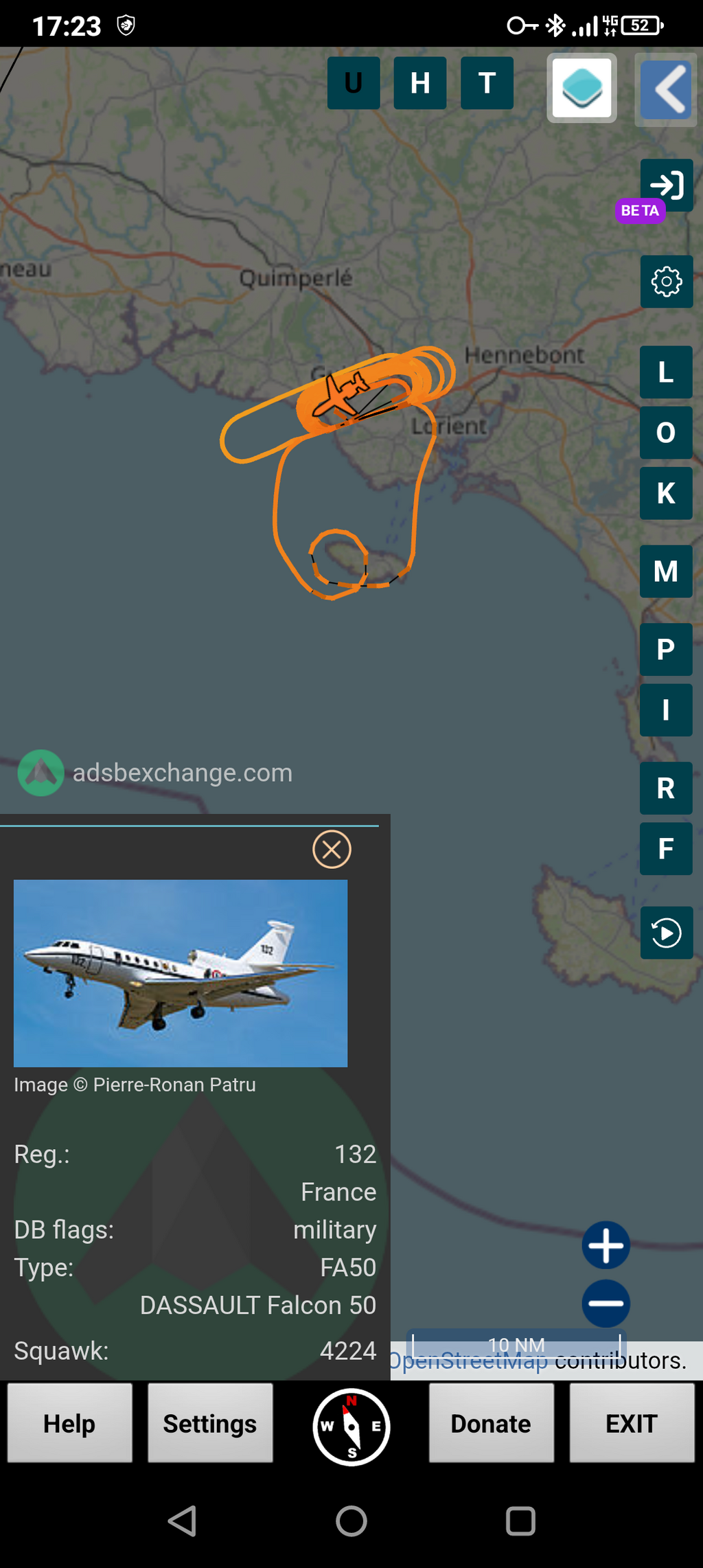The height and width of the screenshot is (1568, 703).
Task: Open Settings from the bottom bar
Action: coord(210,1423)
